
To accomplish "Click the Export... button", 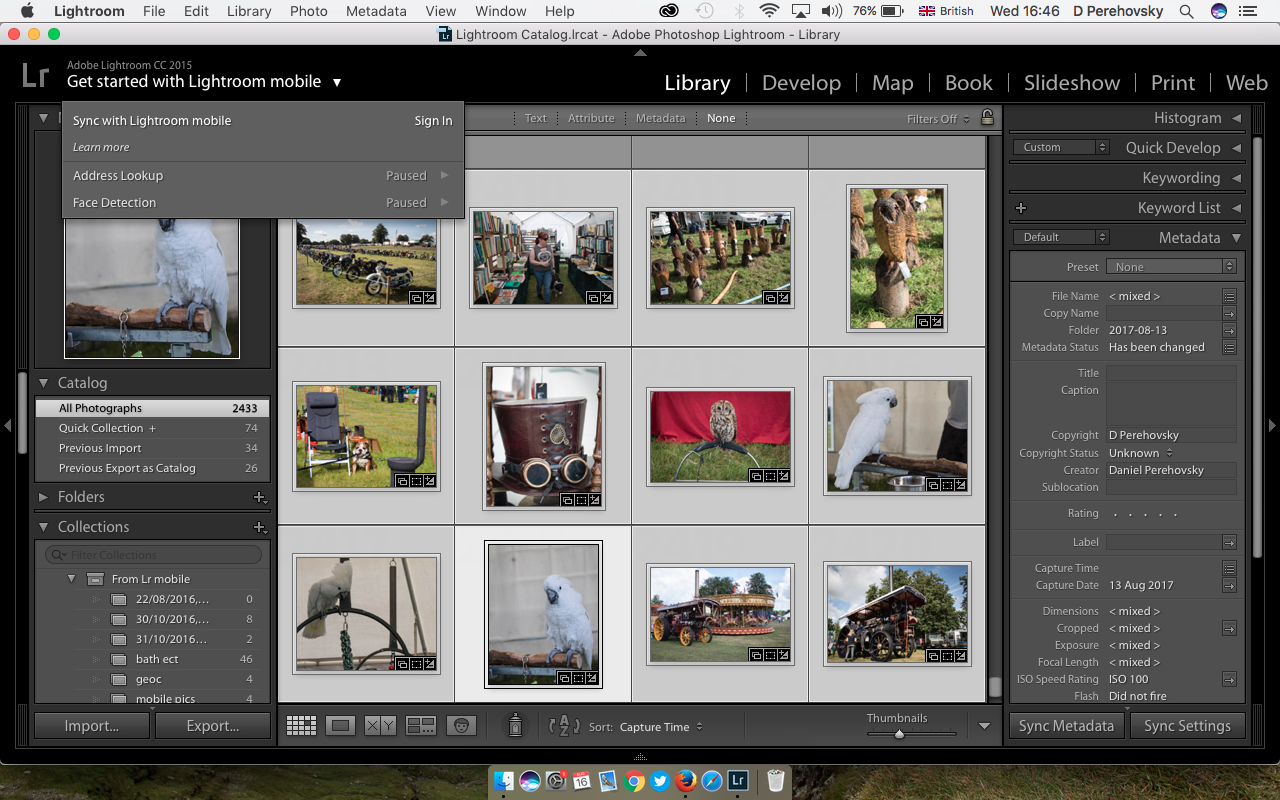I will pos(213,726).
